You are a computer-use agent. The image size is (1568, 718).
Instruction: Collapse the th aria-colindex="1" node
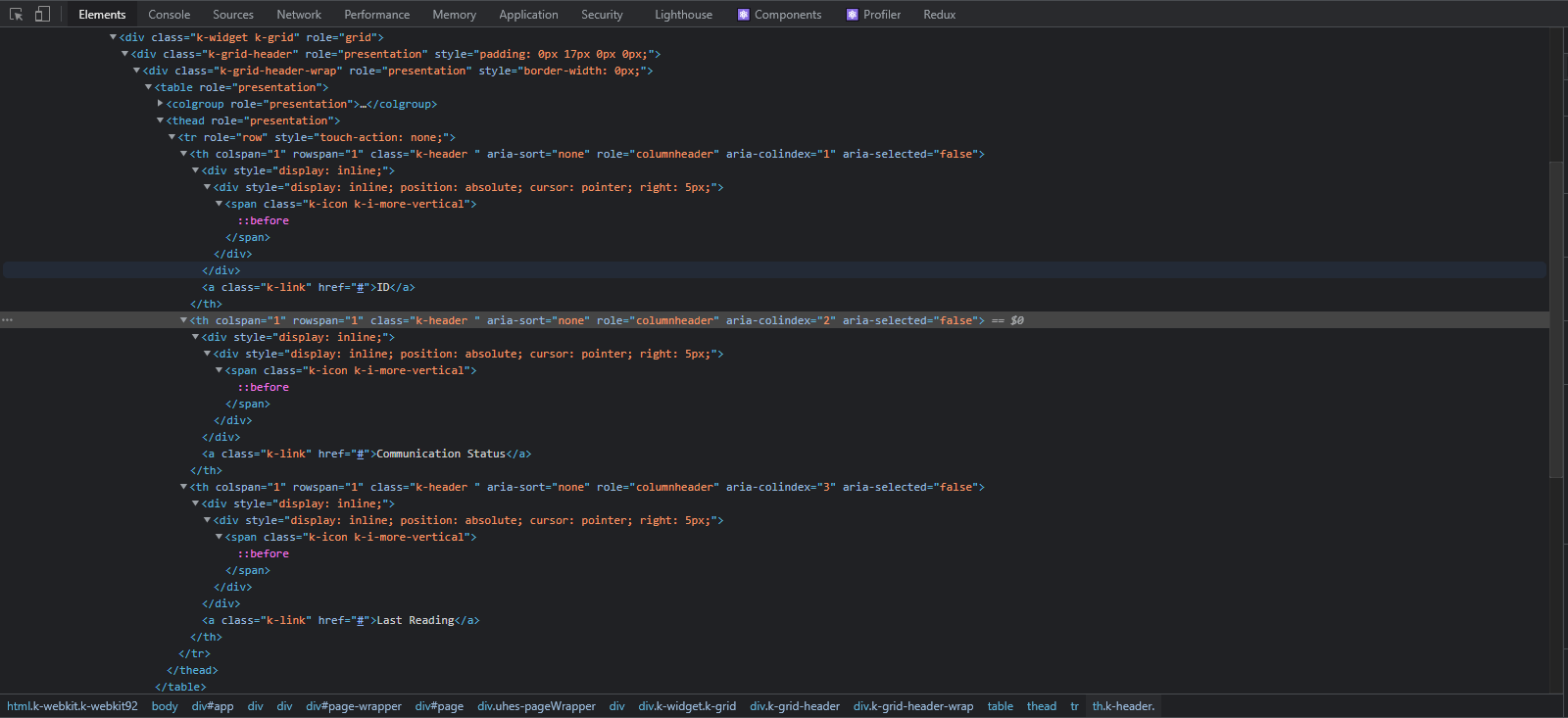pos(183,154)
